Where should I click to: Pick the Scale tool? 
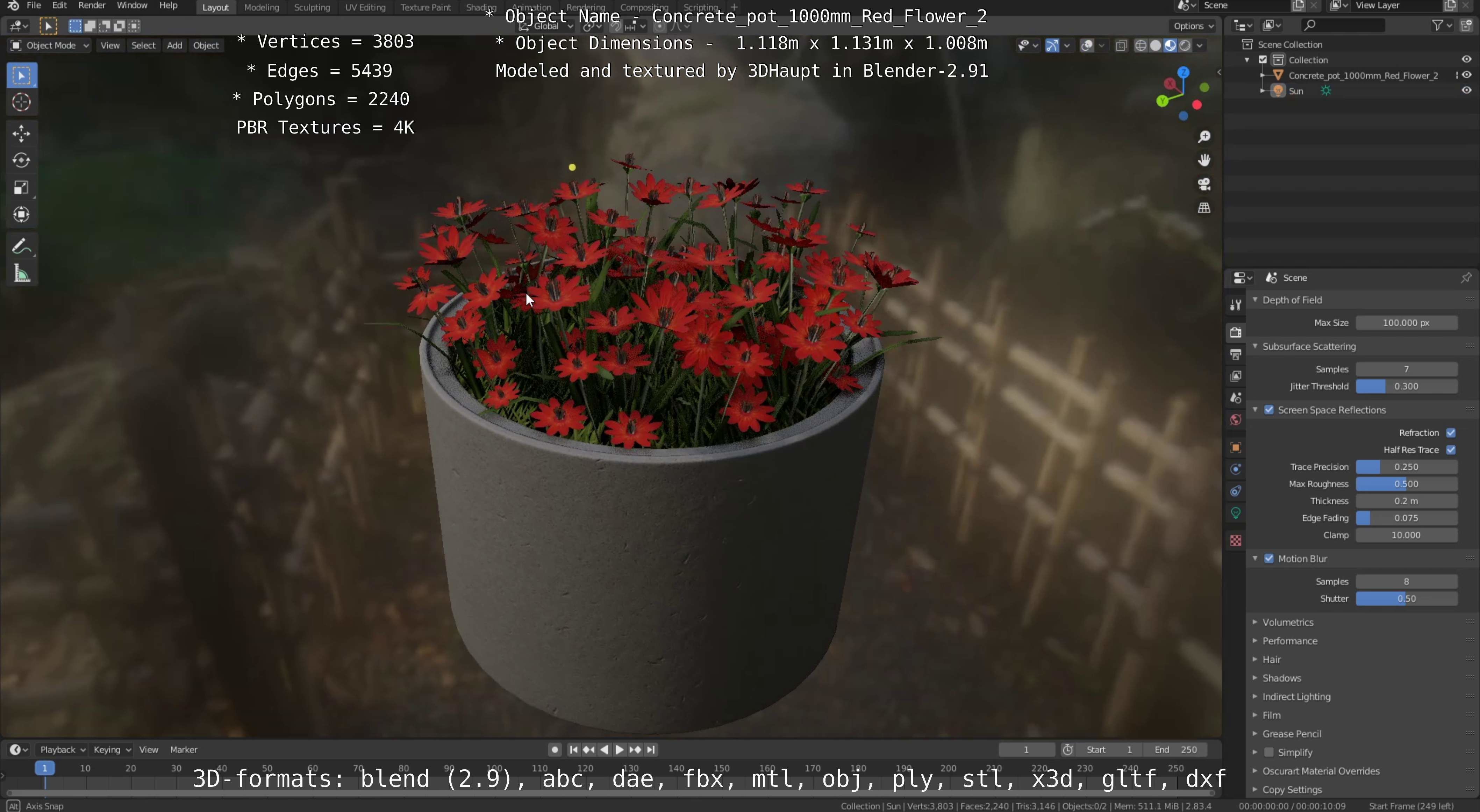22,188
